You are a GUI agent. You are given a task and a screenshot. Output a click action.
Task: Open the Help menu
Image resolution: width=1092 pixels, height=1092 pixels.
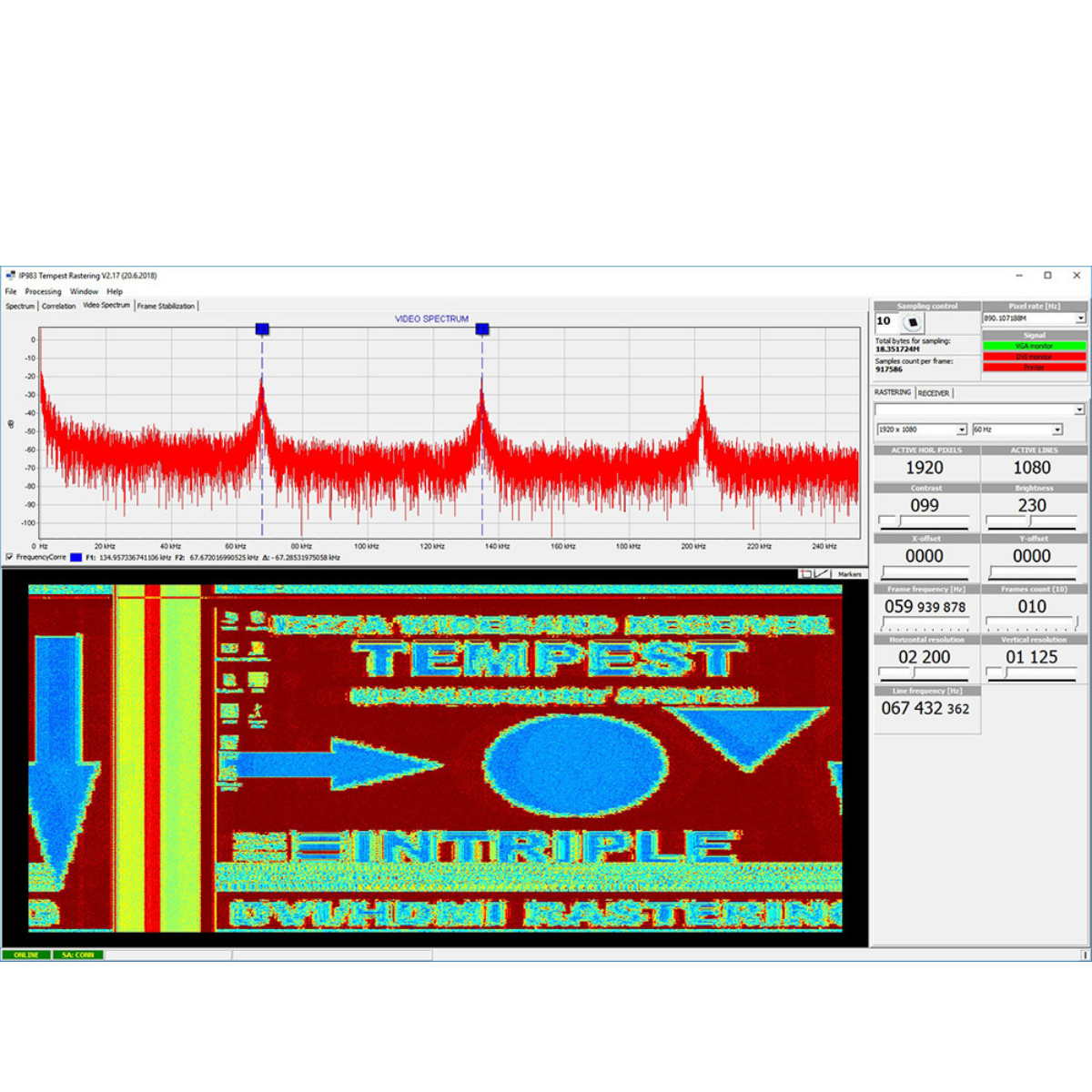tap(115, 291)
